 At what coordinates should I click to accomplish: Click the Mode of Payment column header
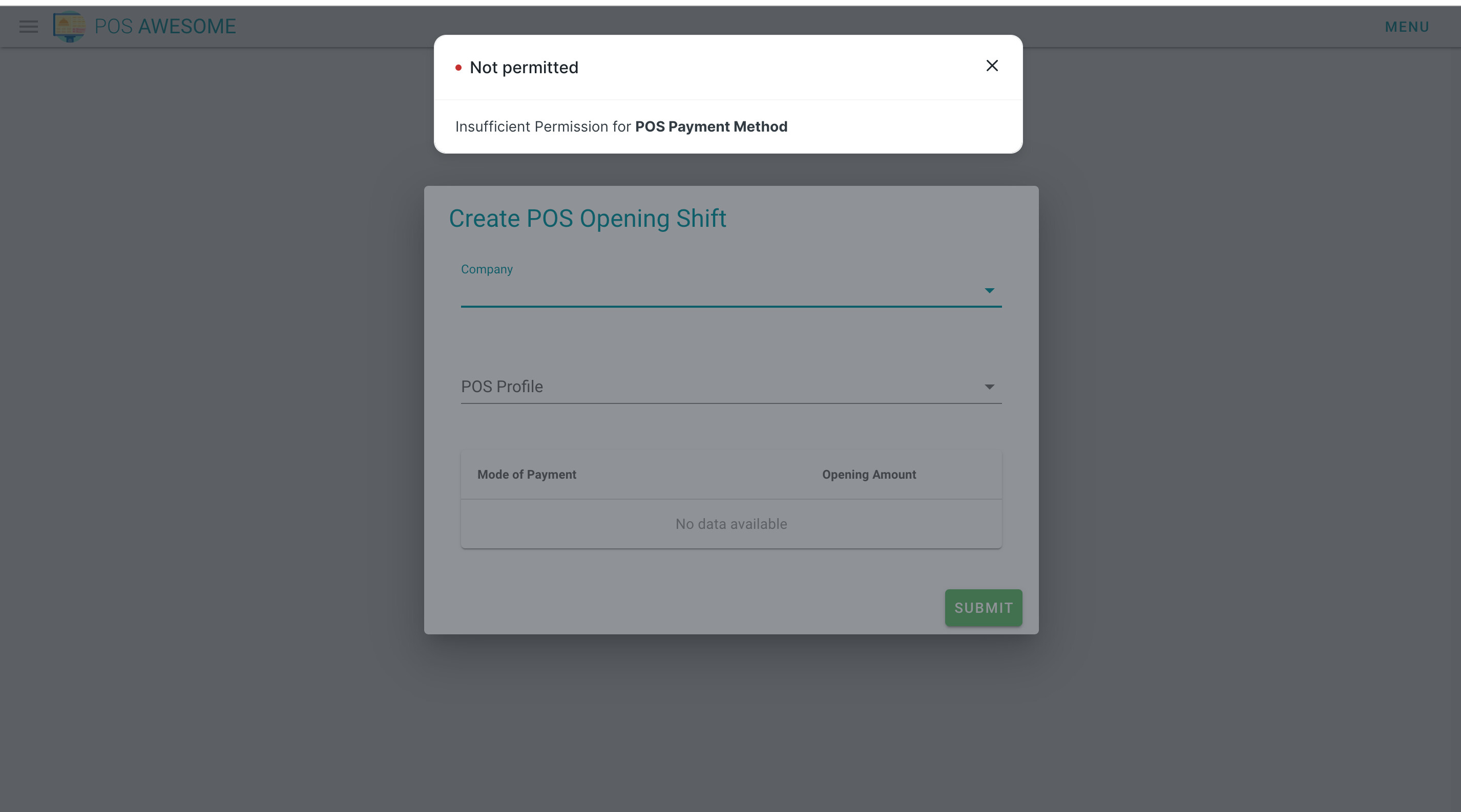click(526, 474)
